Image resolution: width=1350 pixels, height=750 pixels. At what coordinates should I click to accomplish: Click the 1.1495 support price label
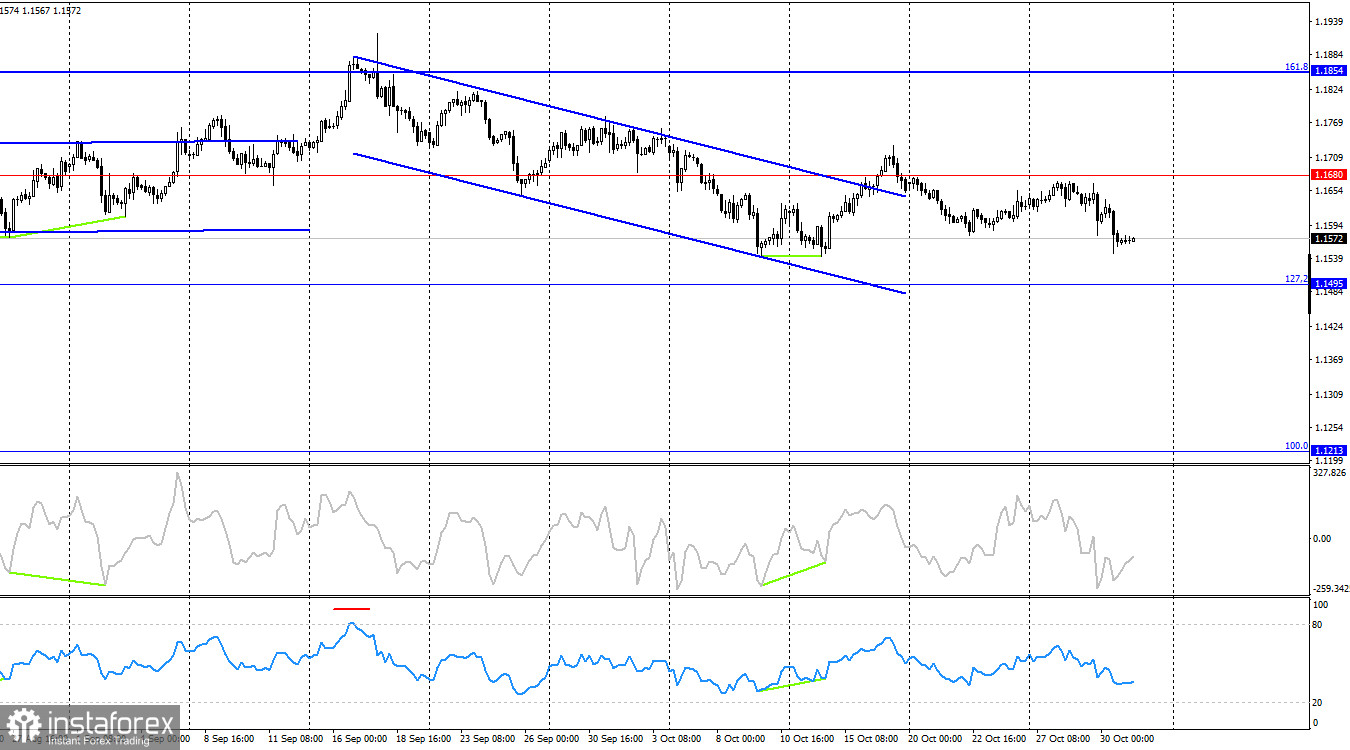1330,283
